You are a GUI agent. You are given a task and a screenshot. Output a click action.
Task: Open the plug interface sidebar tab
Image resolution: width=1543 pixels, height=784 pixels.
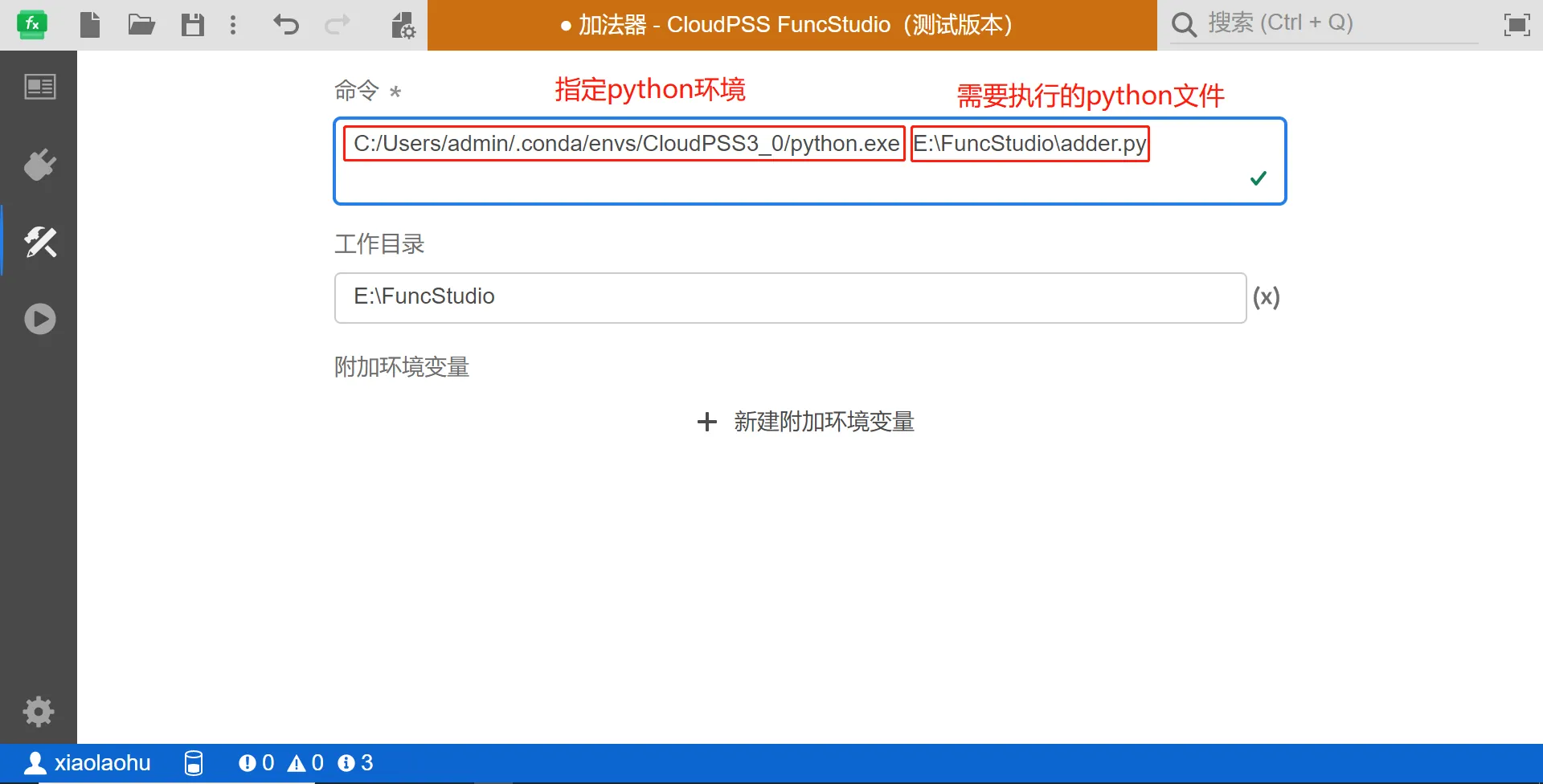pos(39,165)
